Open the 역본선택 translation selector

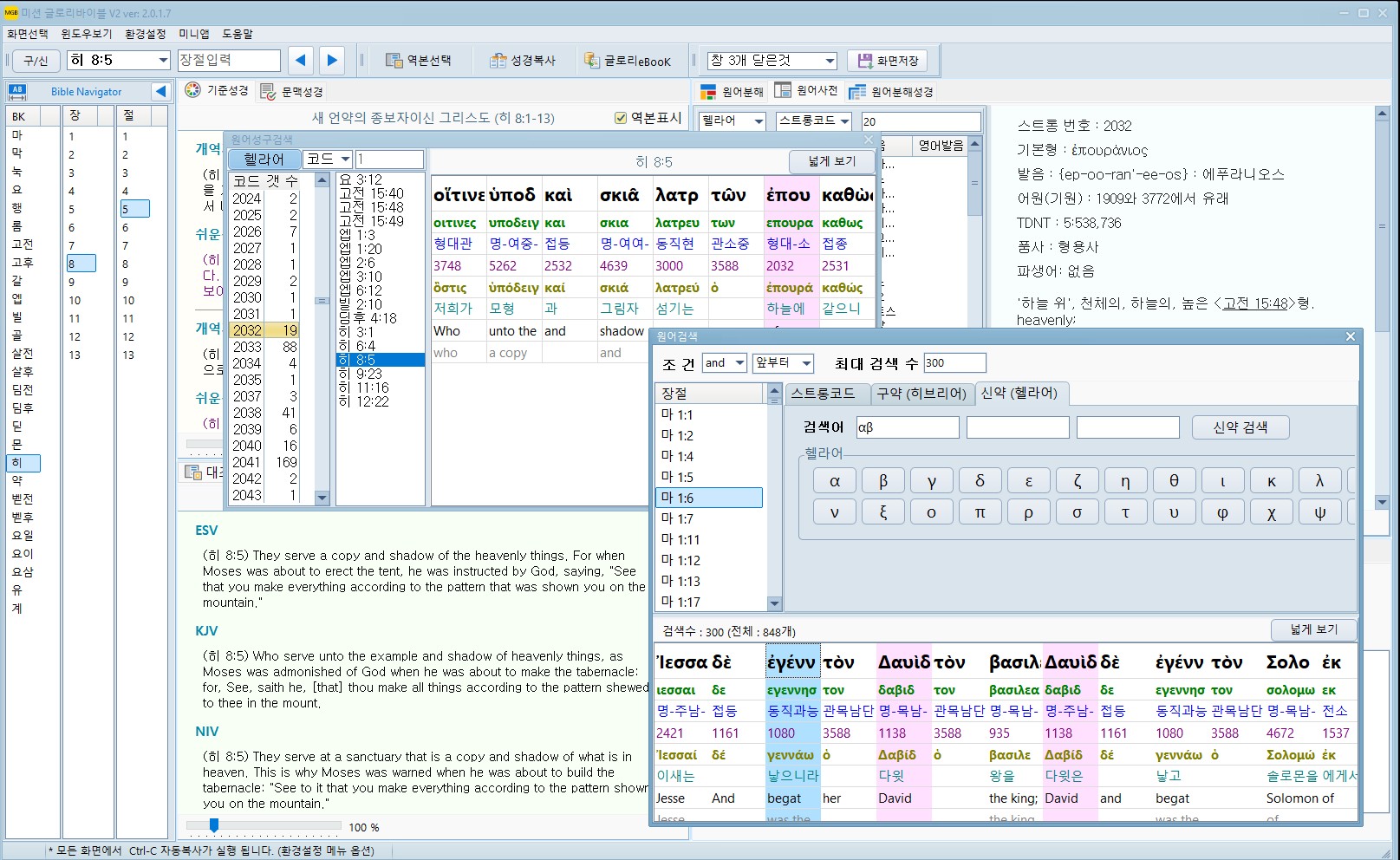click(419, 61)
